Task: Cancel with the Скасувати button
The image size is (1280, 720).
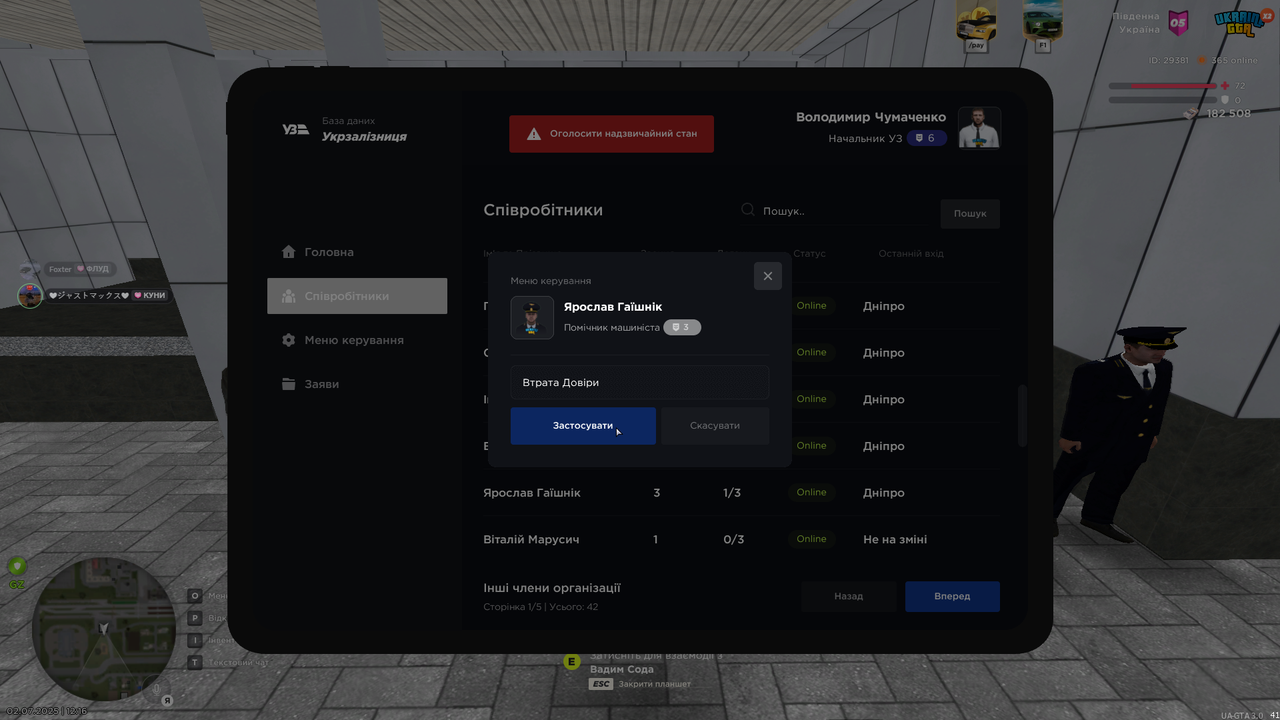Action: (715, 426)
